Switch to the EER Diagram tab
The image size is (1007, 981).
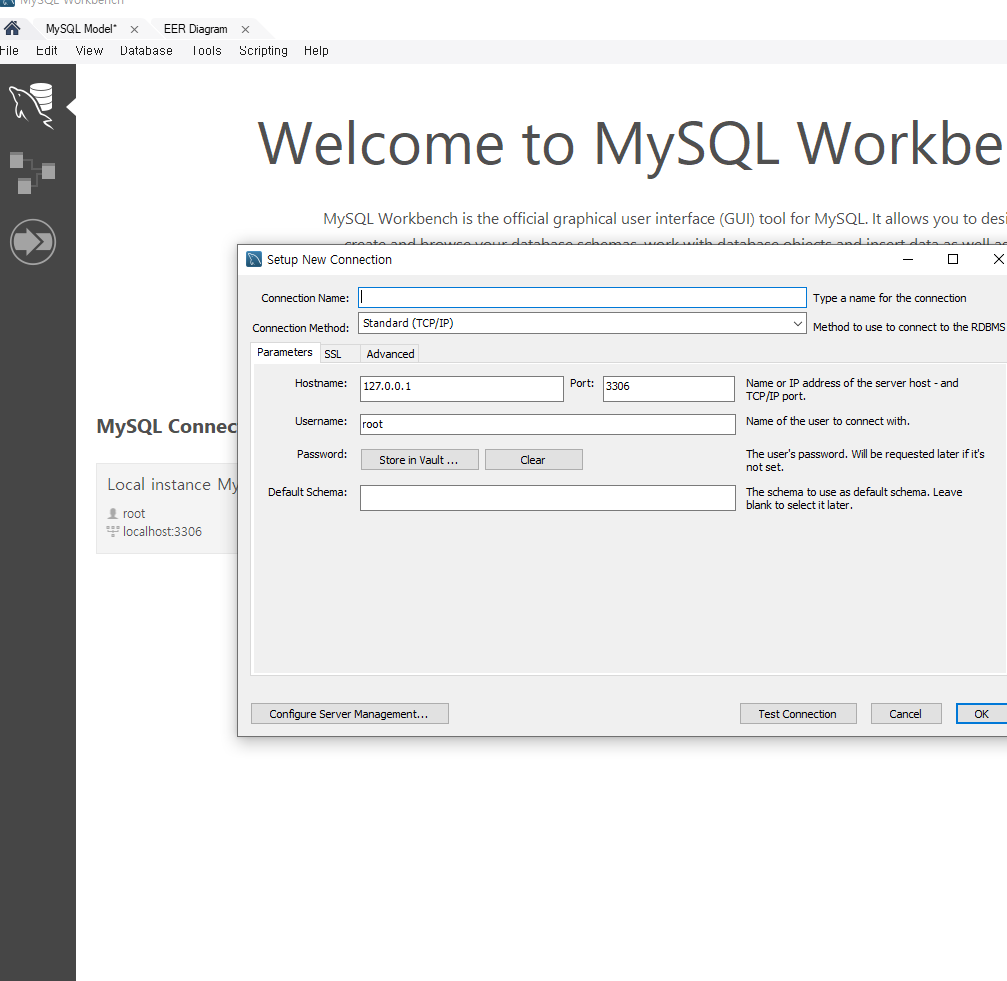click(195, 29)
